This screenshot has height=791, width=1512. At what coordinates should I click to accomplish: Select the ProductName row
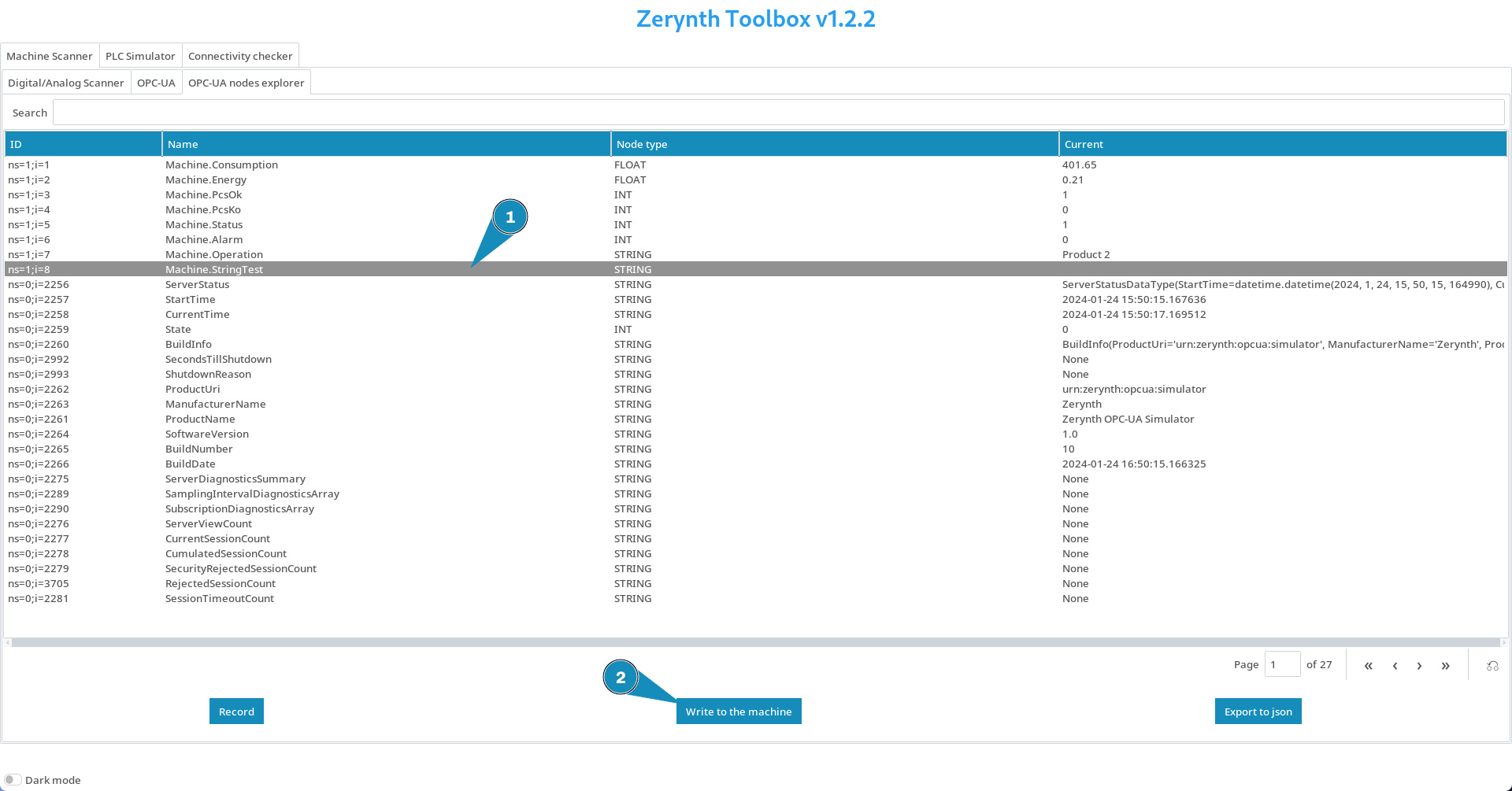click(756, 419)
